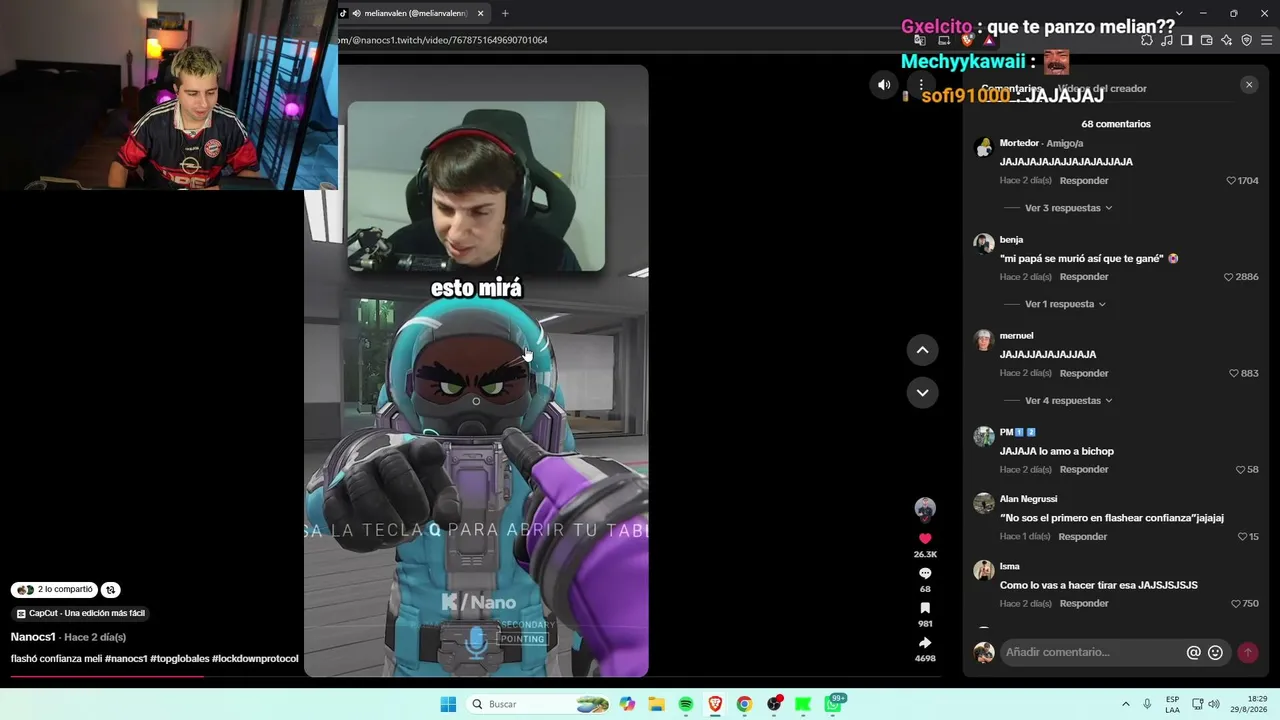
Task: Like mernuel's comment
Action: (x=1234, y=373)
